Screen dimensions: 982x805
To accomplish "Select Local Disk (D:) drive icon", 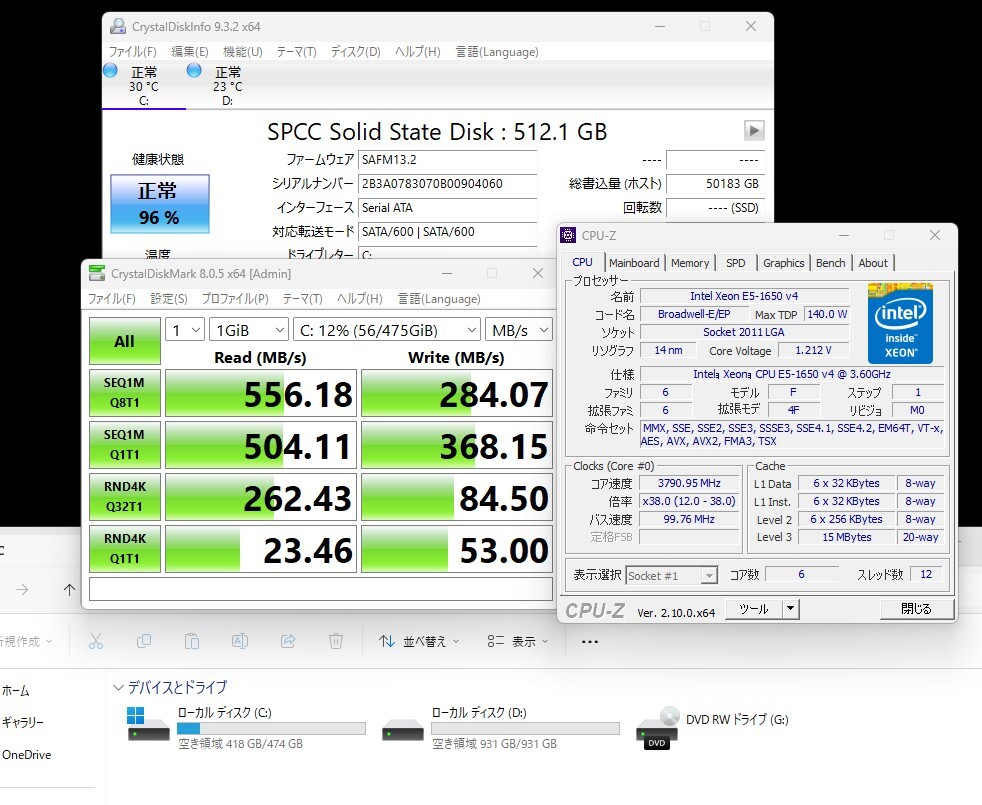I will pos(403,730).
